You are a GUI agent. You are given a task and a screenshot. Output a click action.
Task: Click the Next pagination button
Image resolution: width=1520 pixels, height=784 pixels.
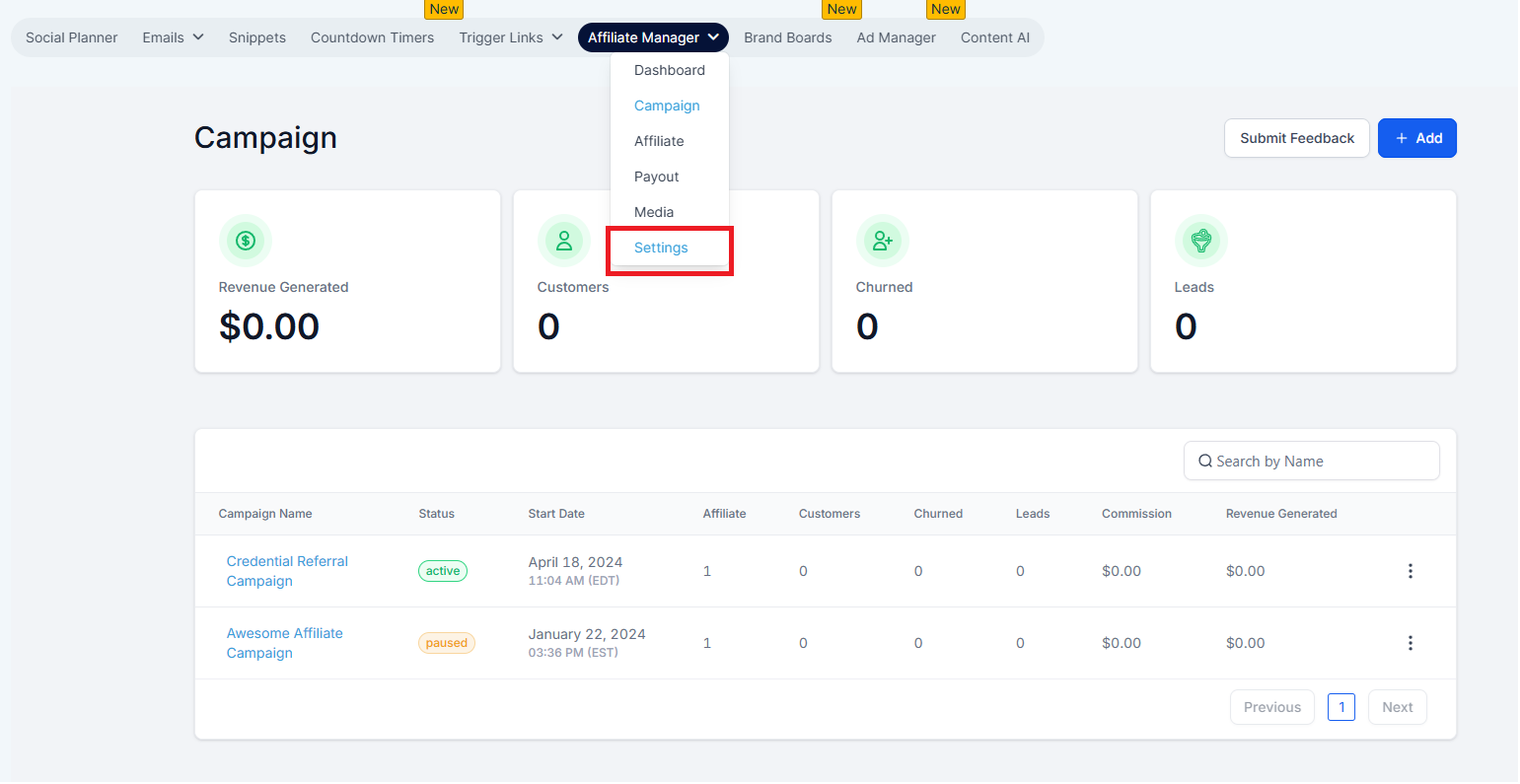click(x=1398, y=707)
